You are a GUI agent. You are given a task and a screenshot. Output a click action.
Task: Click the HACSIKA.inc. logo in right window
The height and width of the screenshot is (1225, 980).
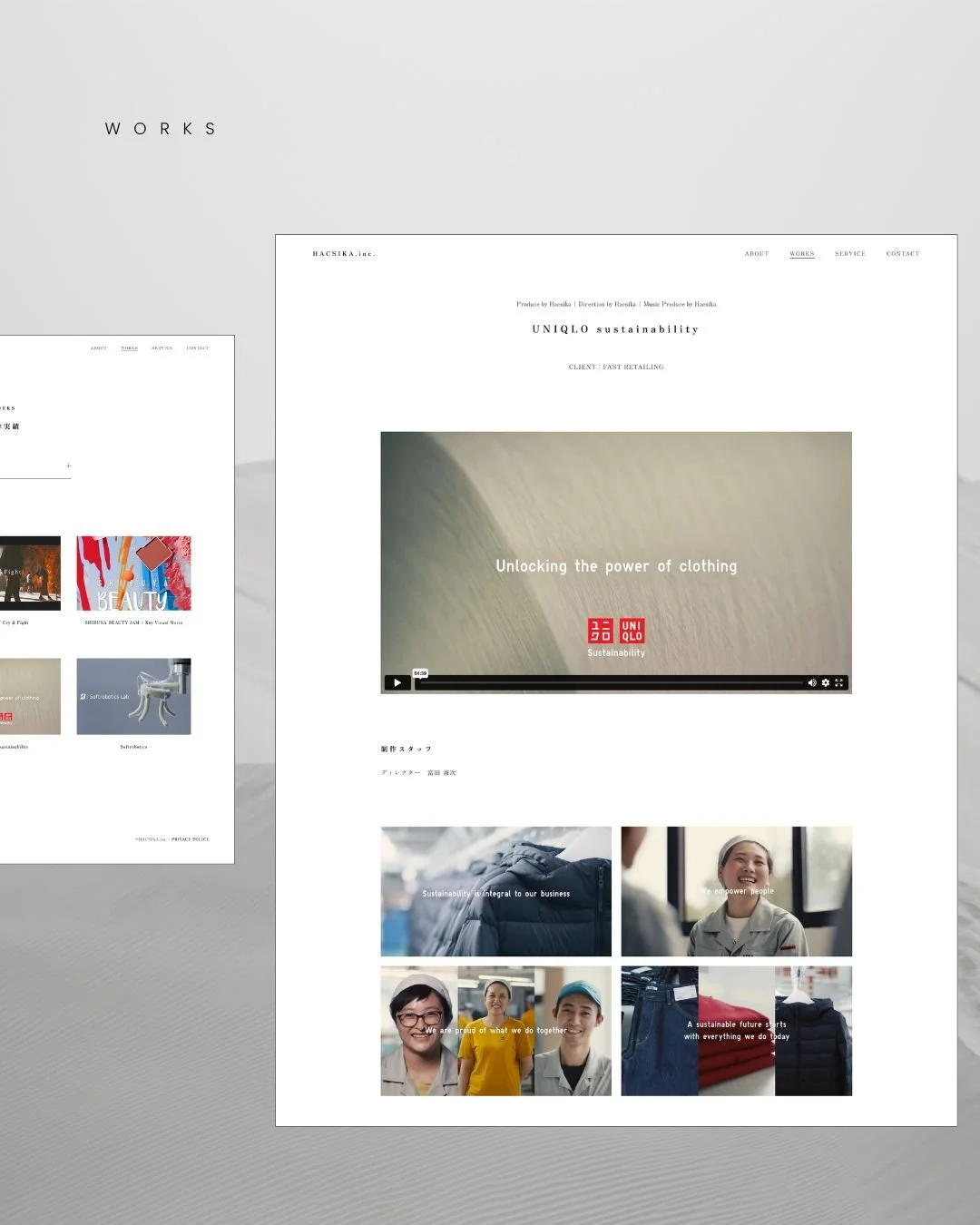tap(344, 254)
